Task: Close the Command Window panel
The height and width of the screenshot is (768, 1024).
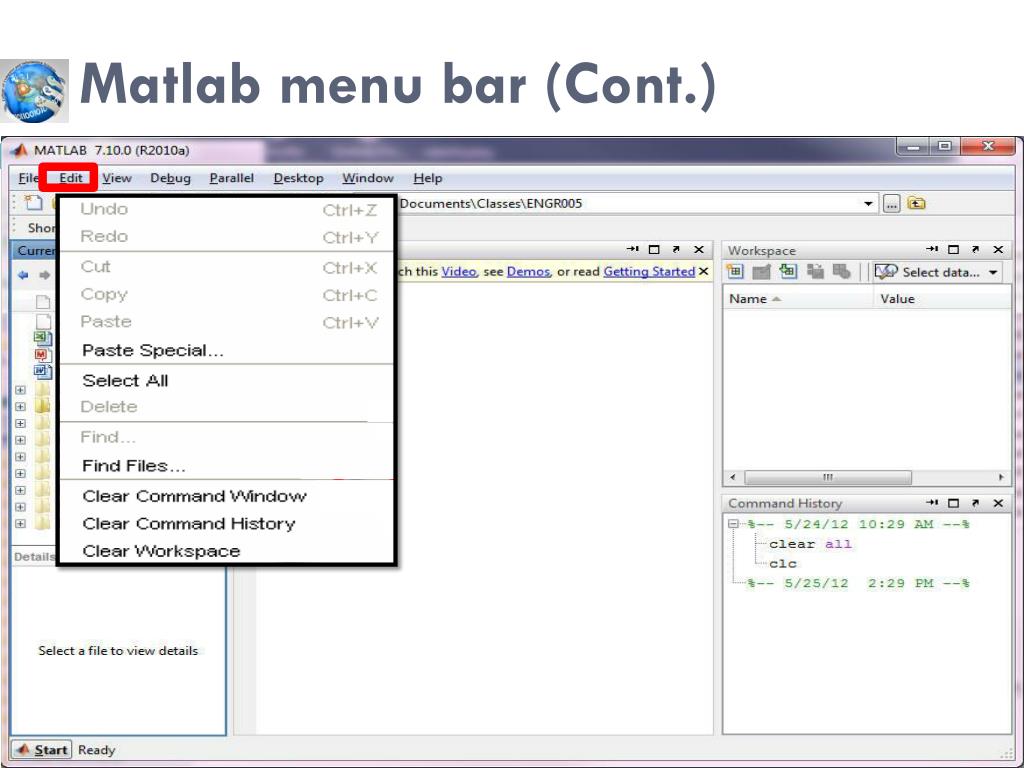Action: (x=699, y=249)
